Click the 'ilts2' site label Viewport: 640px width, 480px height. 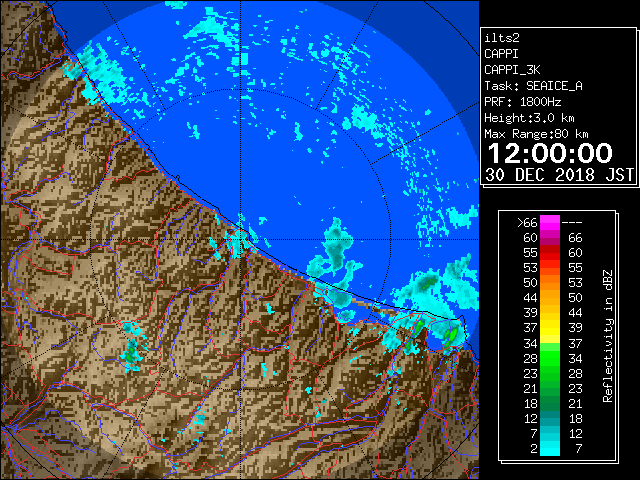(502, 38)
